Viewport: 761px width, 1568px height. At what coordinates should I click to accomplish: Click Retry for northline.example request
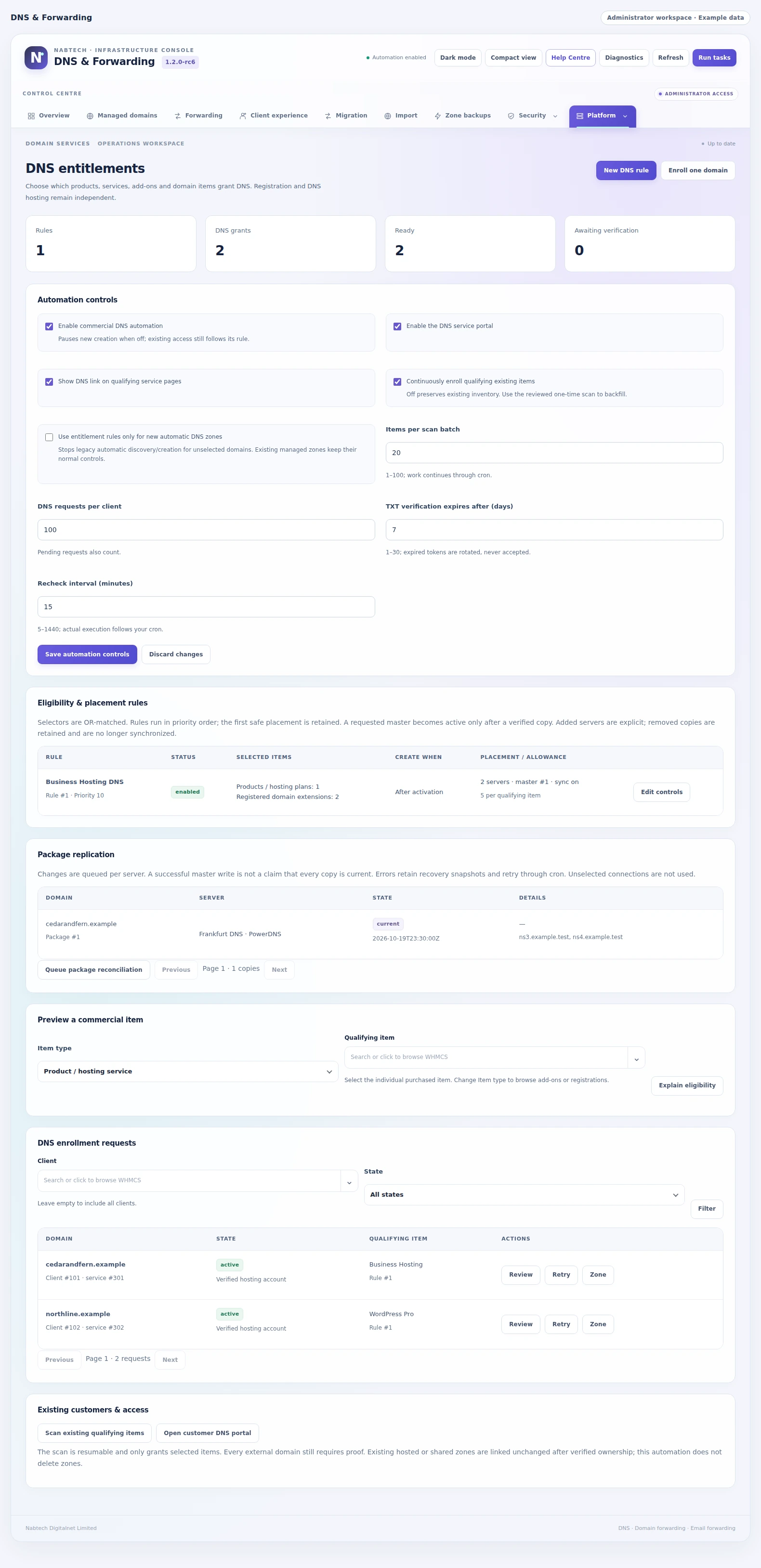click(x=561, y=1324)
